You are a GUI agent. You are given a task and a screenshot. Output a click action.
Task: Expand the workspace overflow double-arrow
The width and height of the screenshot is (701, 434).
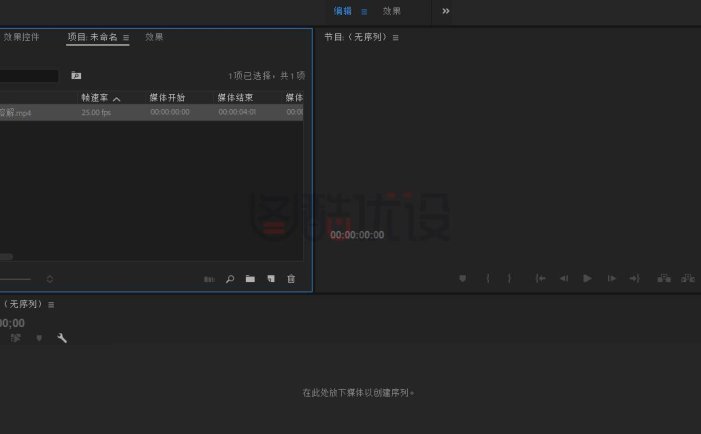[x=446, y=11]
